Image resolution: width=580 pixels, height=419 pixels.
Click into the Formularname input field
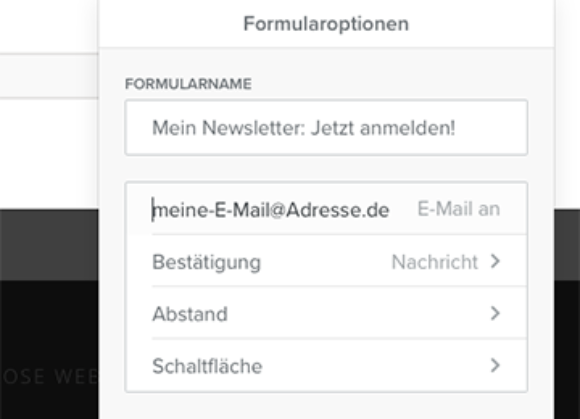pyautogui.click(x=326, y=128)
